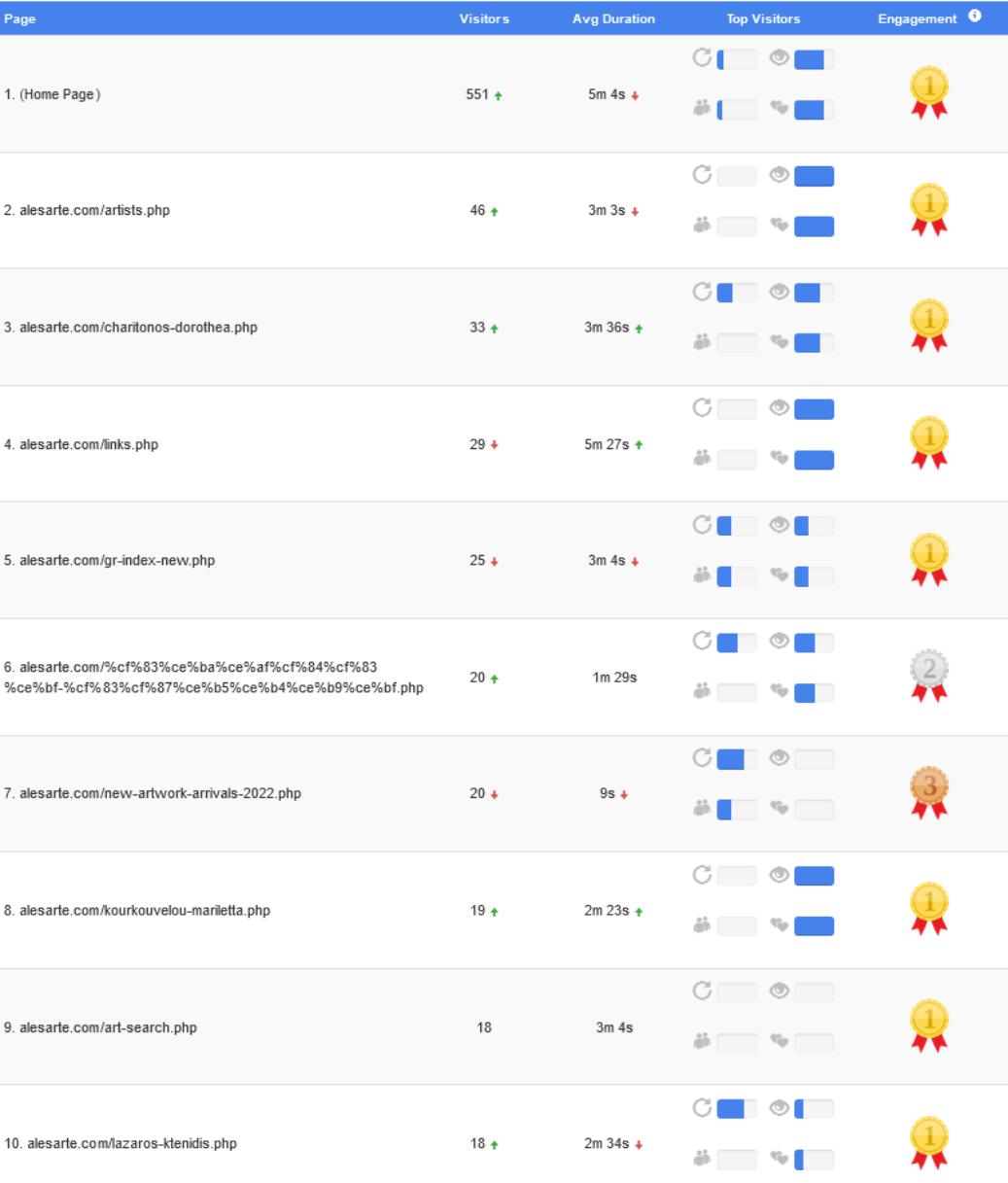
Task: Click the people bar in gr-index-new.php row
Action: 737,576
